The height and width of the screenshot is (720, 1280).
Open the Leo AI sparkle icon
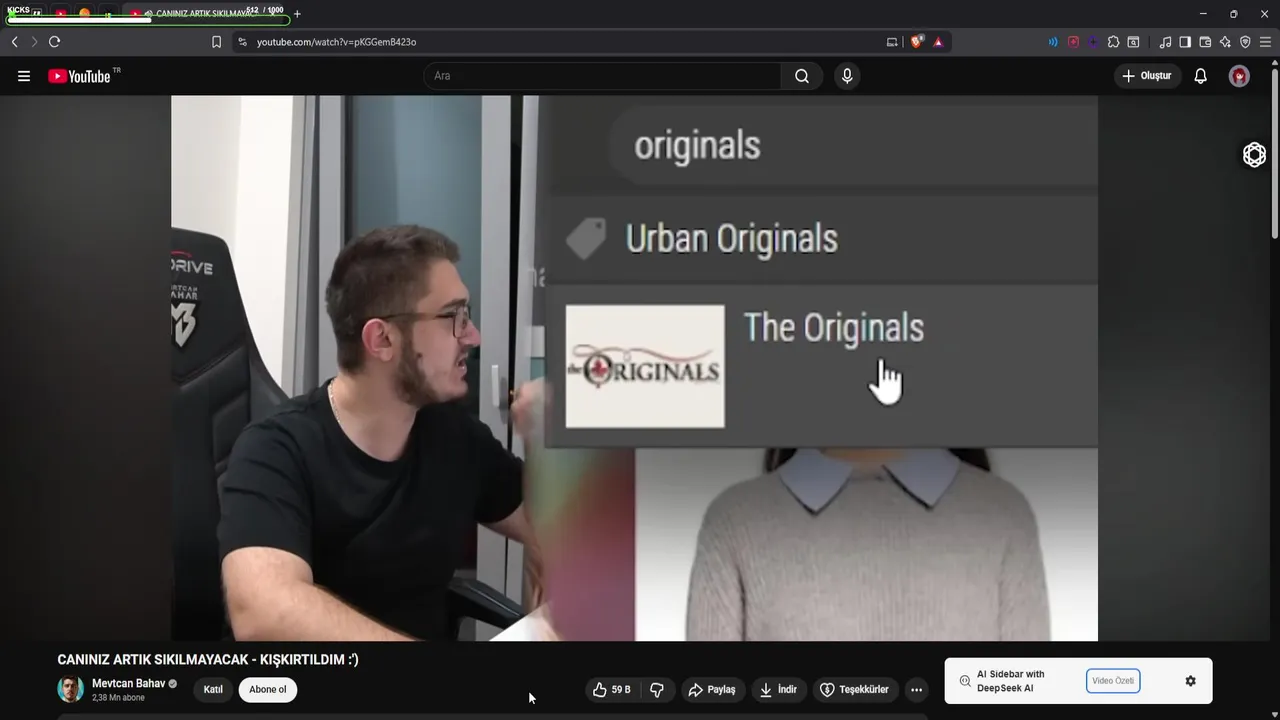point(1225,42)
